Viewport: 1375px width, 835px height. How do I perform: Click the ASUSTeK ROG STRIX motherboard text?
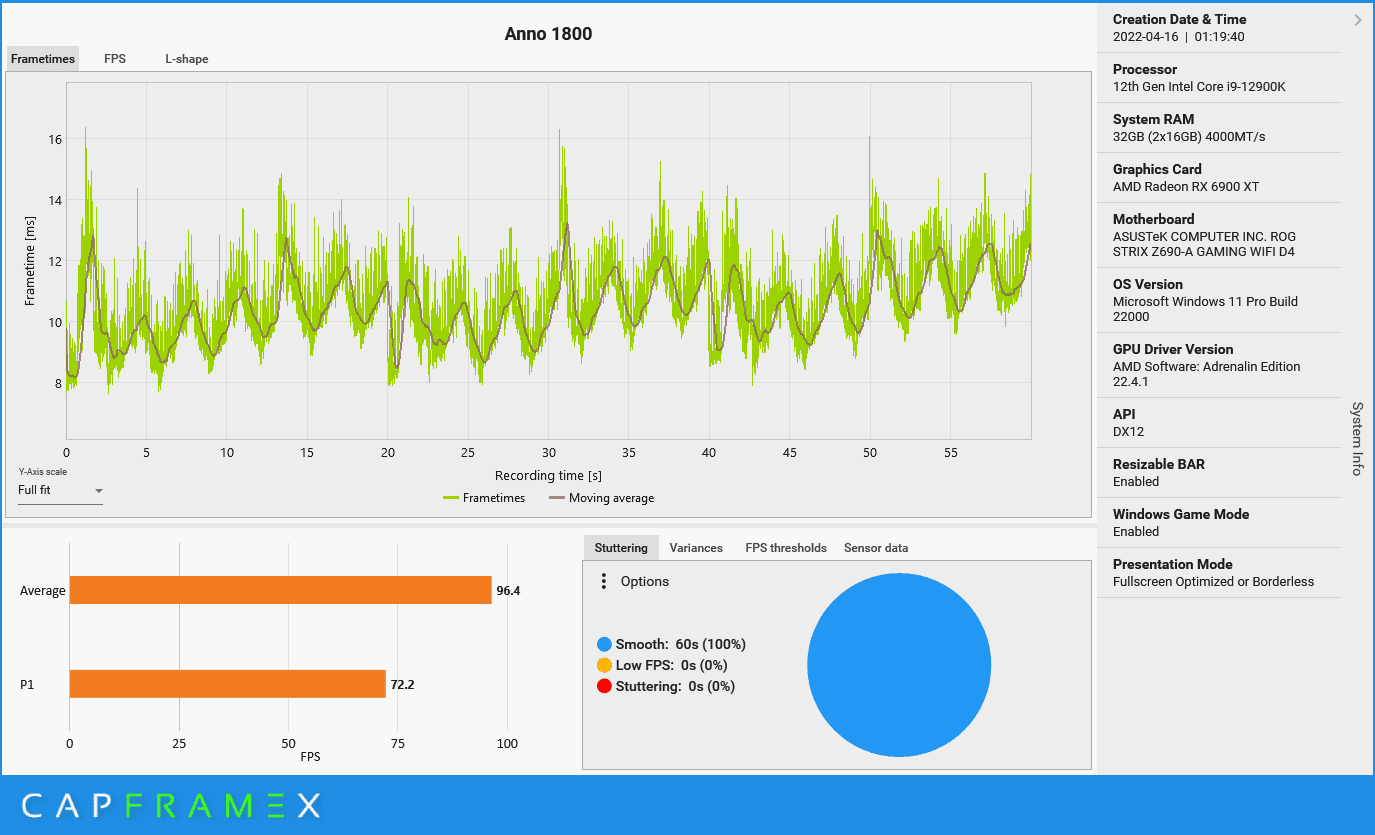click(x=1204, y=244)
